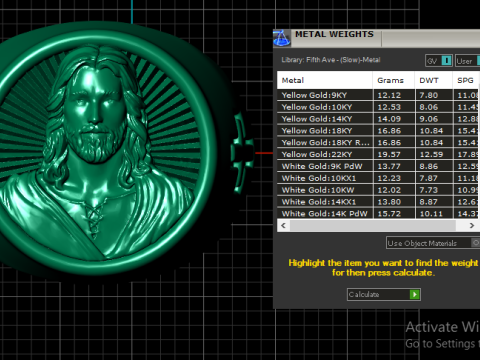Click the 7.73 DWT value
Screen dimensions: 480x360
pos(429,190)
